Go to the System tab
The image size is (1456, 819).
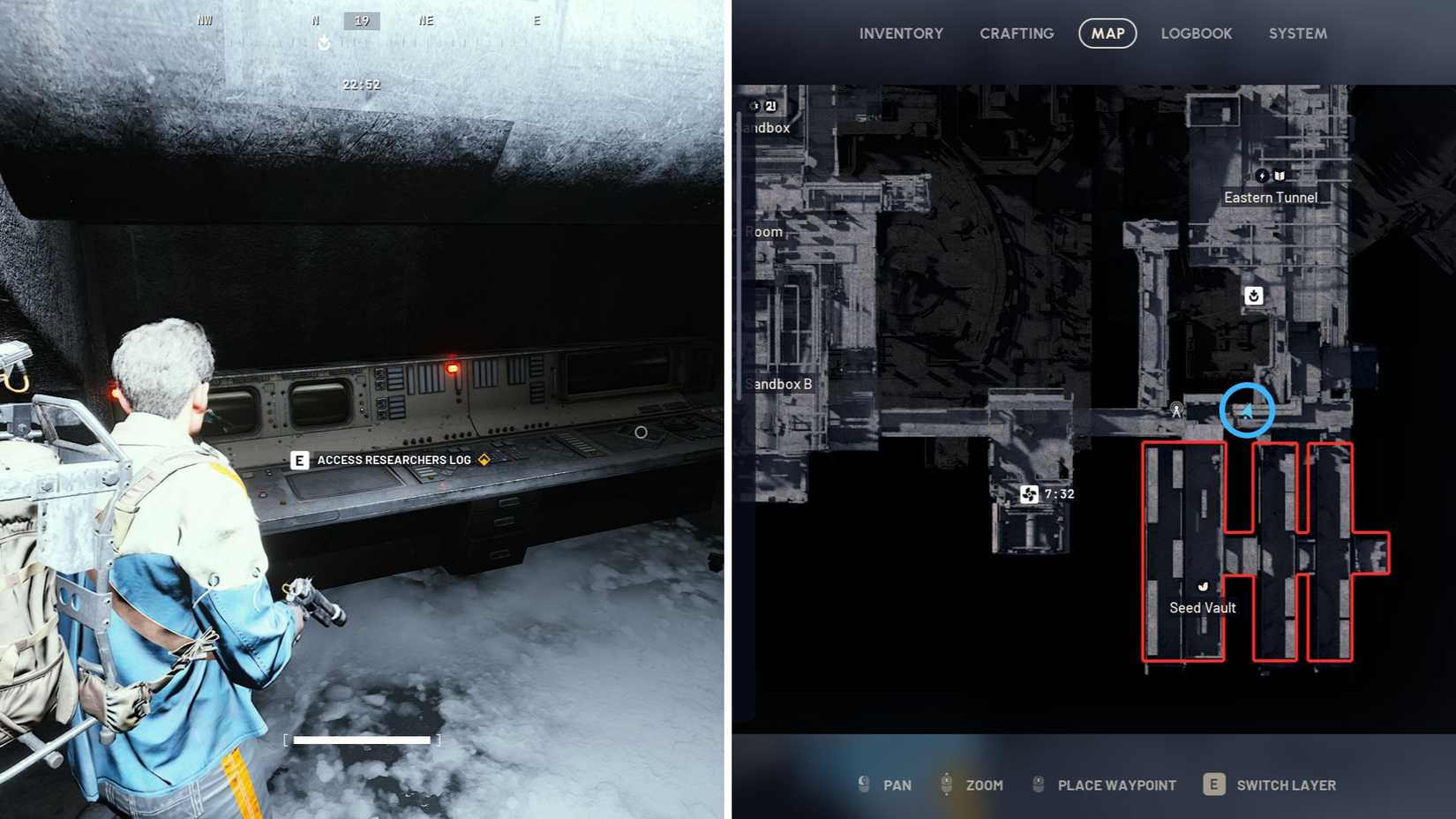(x=1297, y=34)
